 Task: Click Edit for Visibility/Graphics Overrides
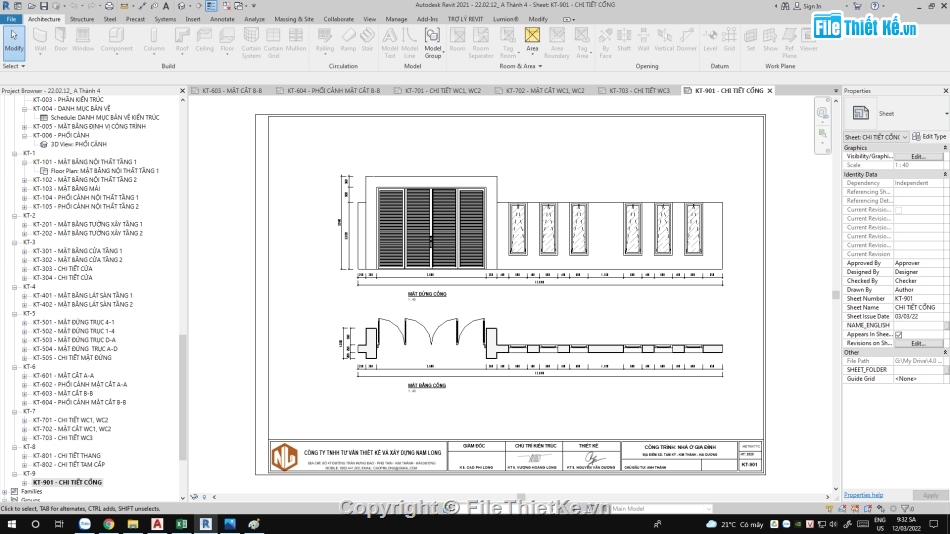coord(918,156)
